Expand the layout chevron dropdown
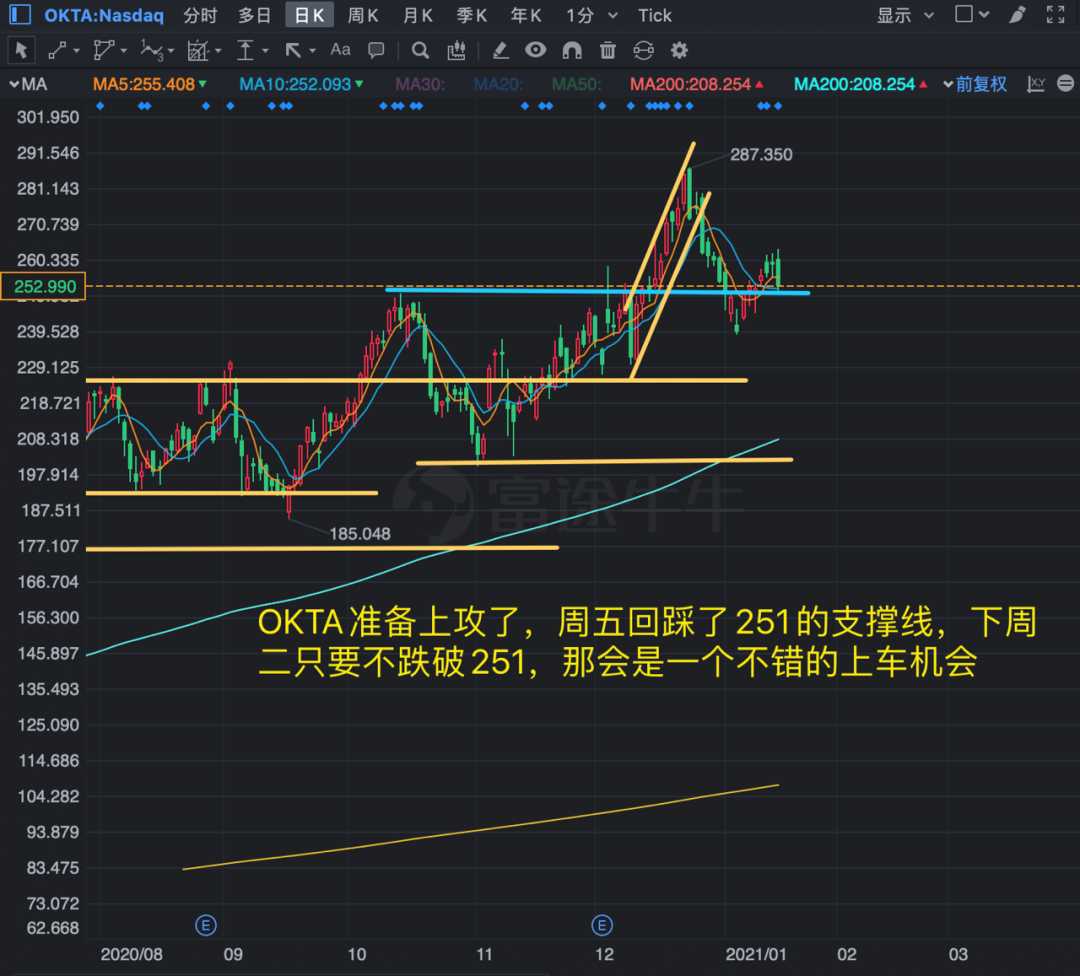 (984, 14)
